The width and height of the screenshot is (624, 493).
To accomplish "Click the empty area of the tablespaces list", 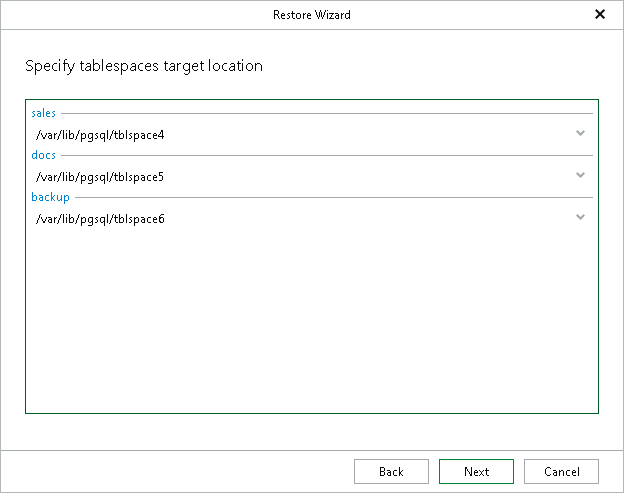I will 311,320.
